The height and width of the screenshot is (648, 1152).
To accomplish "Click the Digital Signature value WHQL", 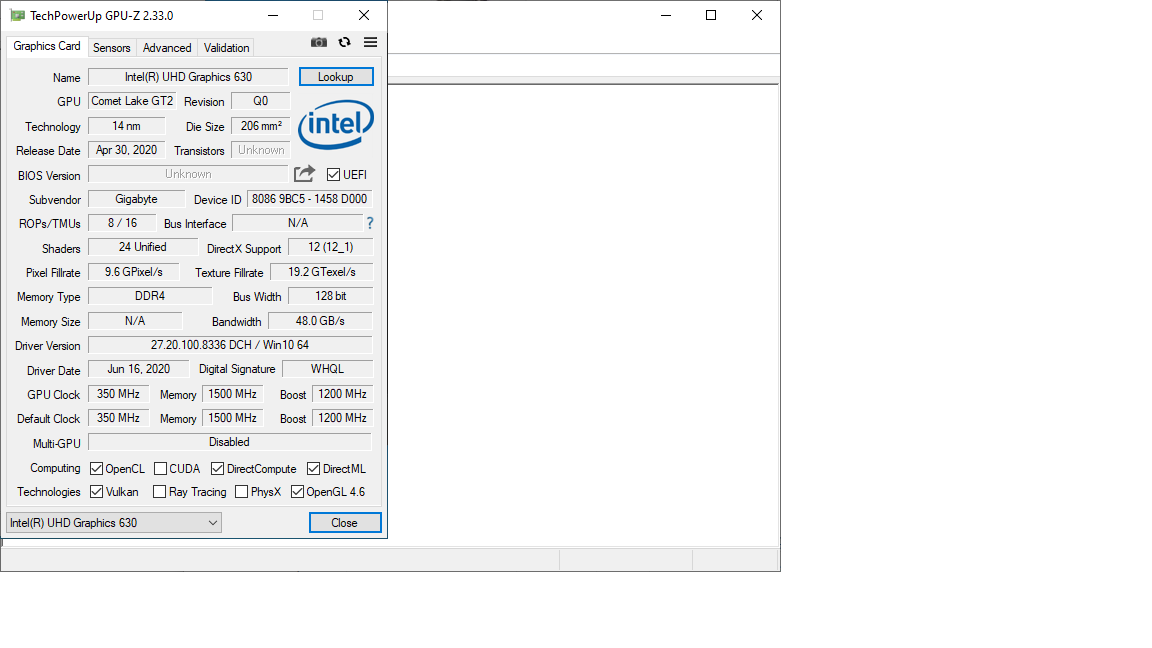I will [x=328, y=369].
